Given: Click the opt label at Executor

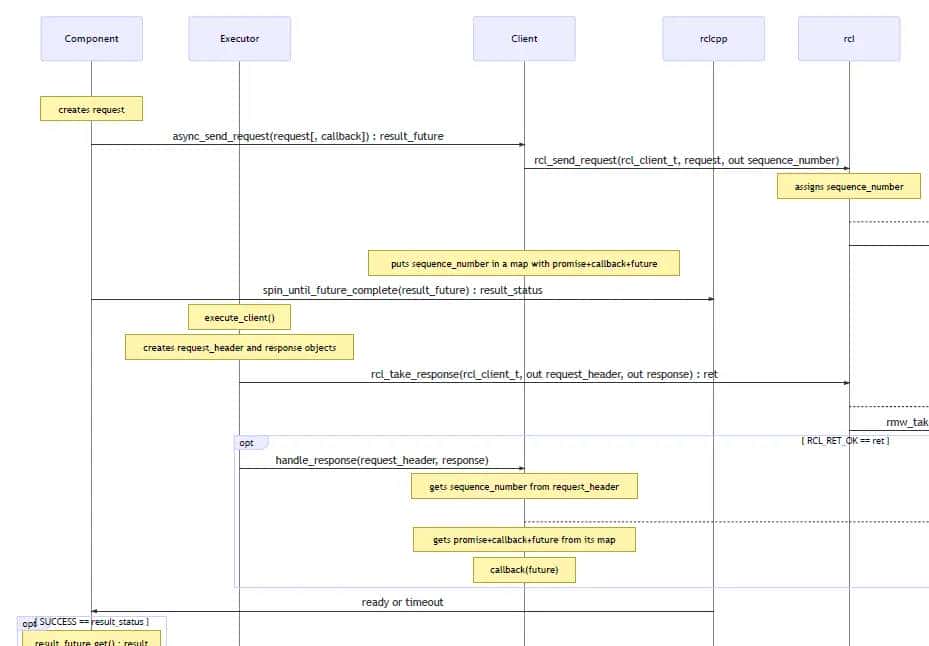Looking at the screenshot, I should point(251,443).
